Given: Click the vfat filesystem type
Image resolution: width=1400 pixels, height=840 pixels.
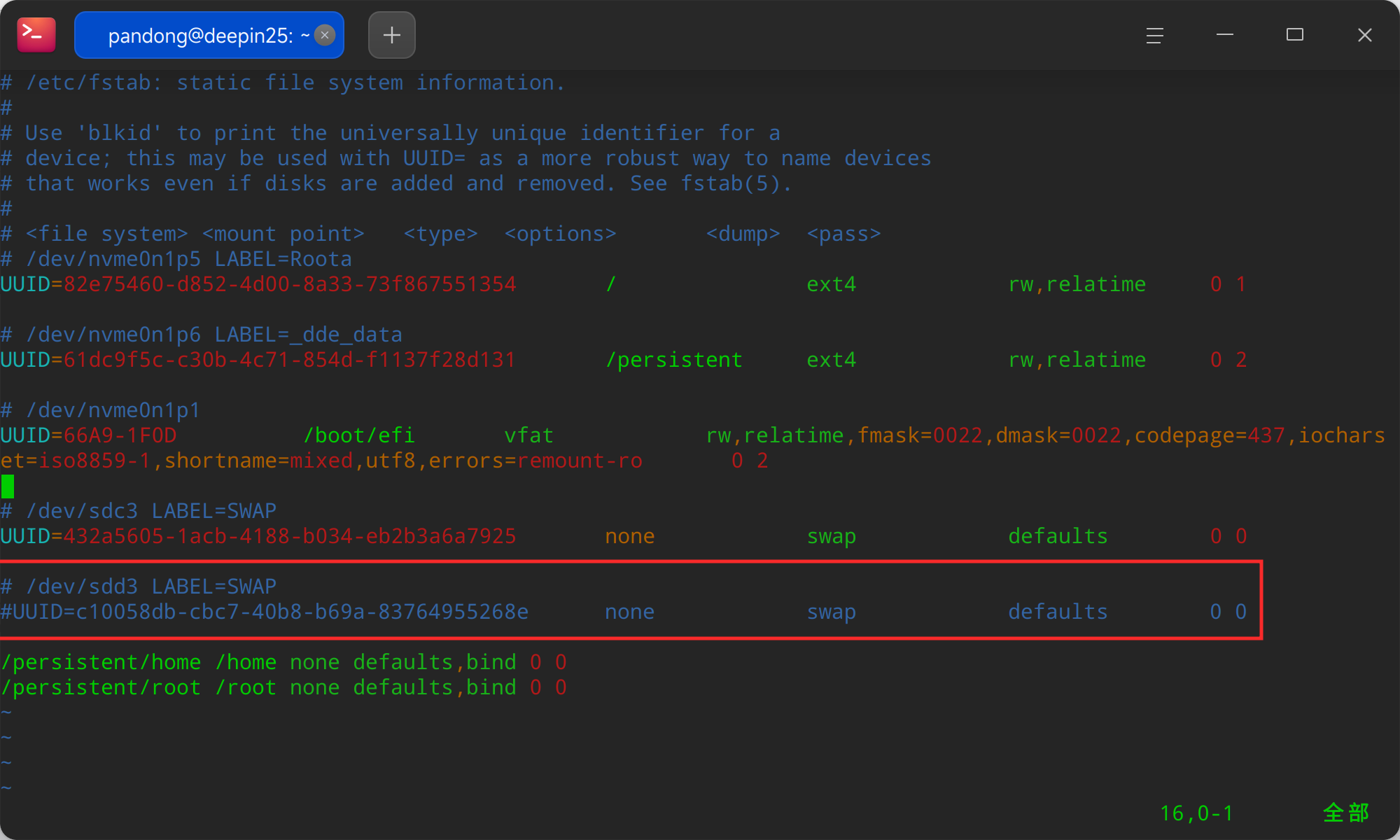Looking at the screenshot, I should pos(528,435).
